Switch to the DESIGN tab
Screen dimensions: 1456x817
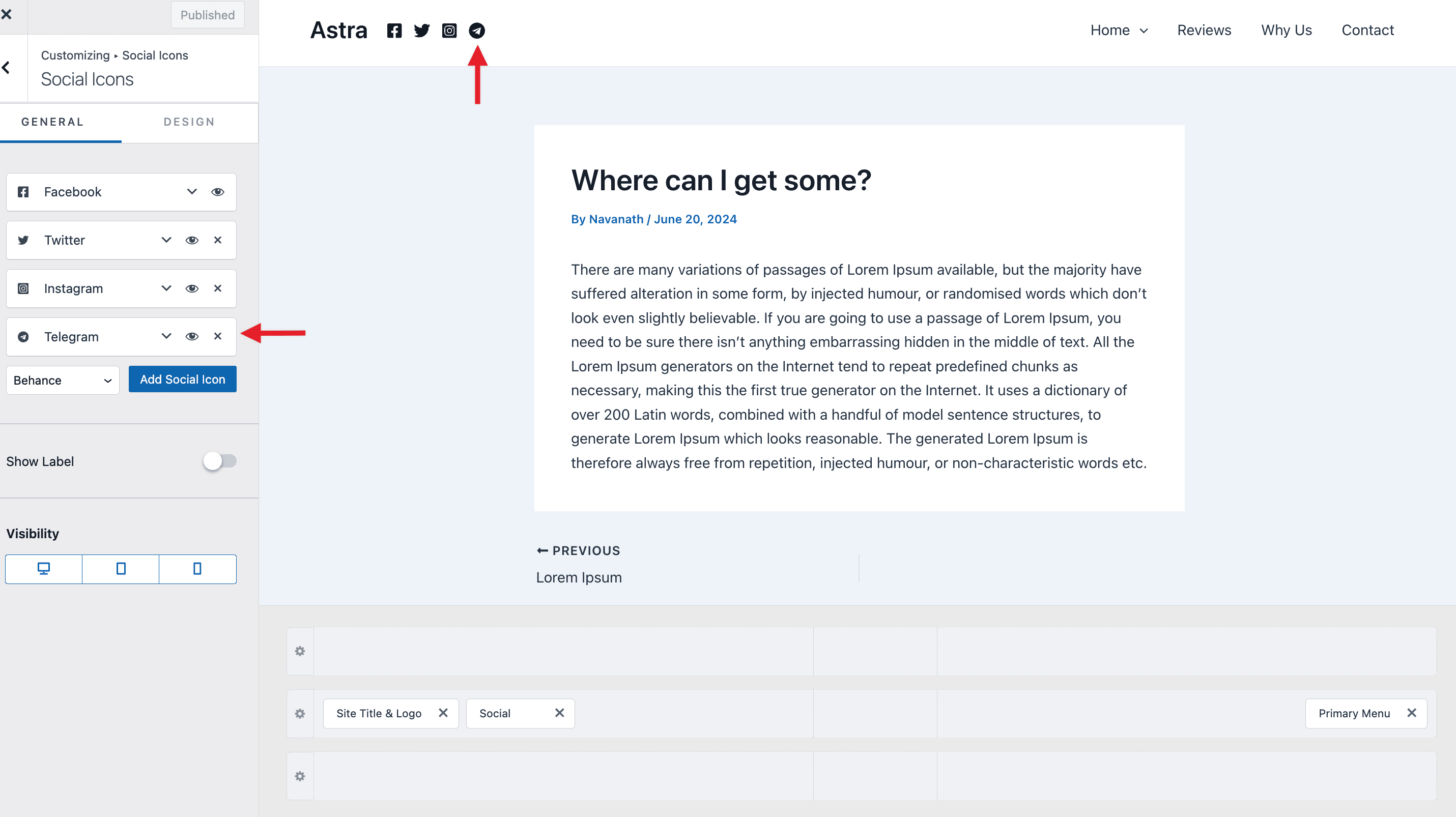(x=189, y=122)
